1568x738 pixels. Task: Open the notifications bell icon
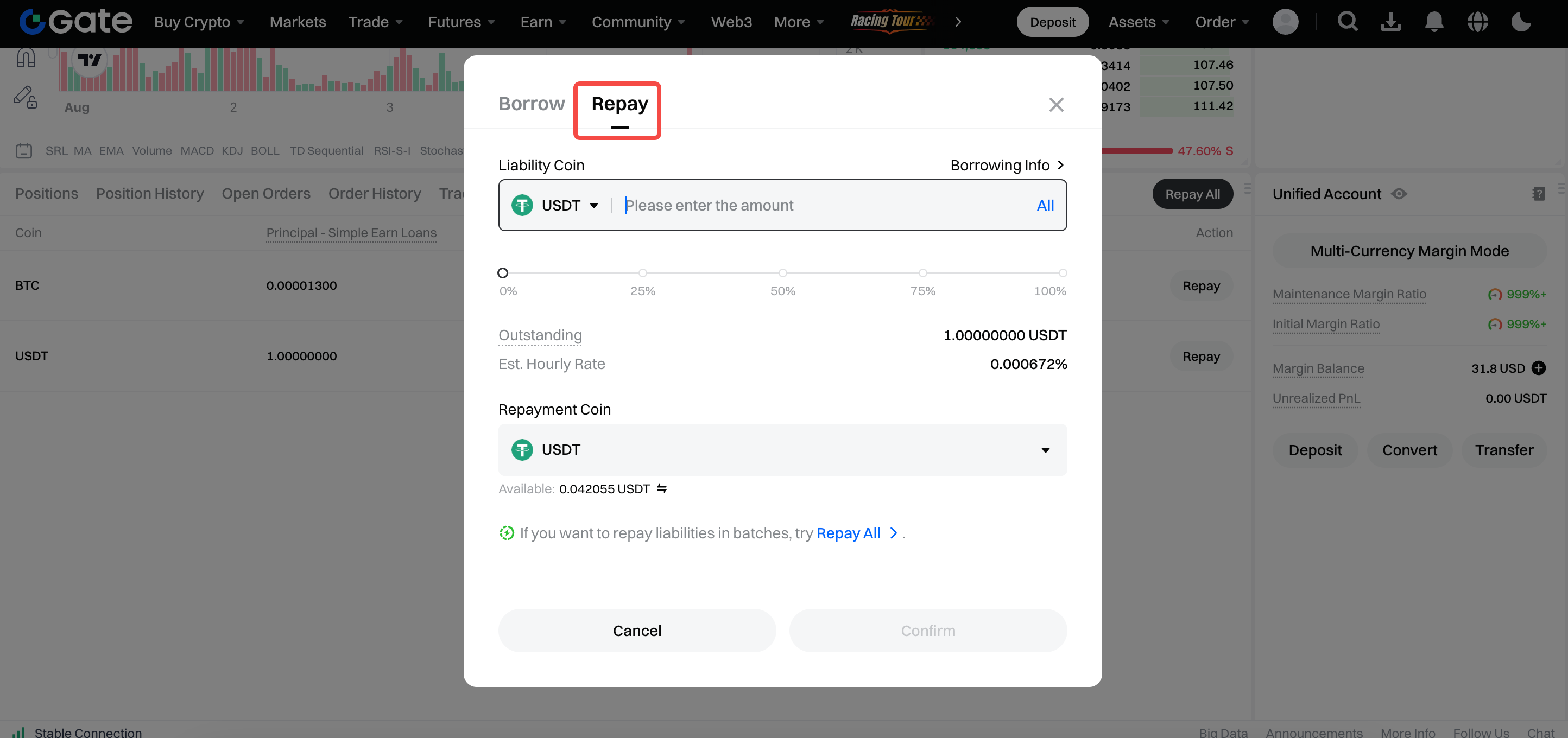(1434, 22)
